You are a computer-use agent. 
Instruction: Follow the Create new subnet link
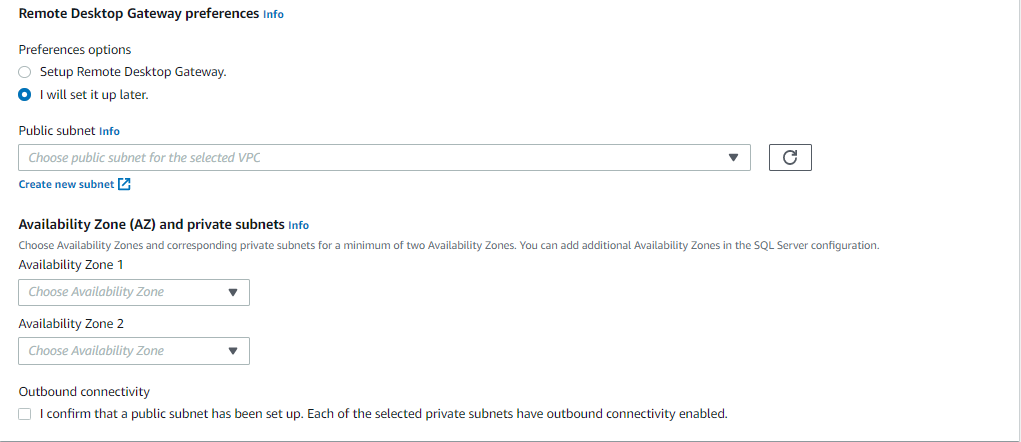(66, 184)
